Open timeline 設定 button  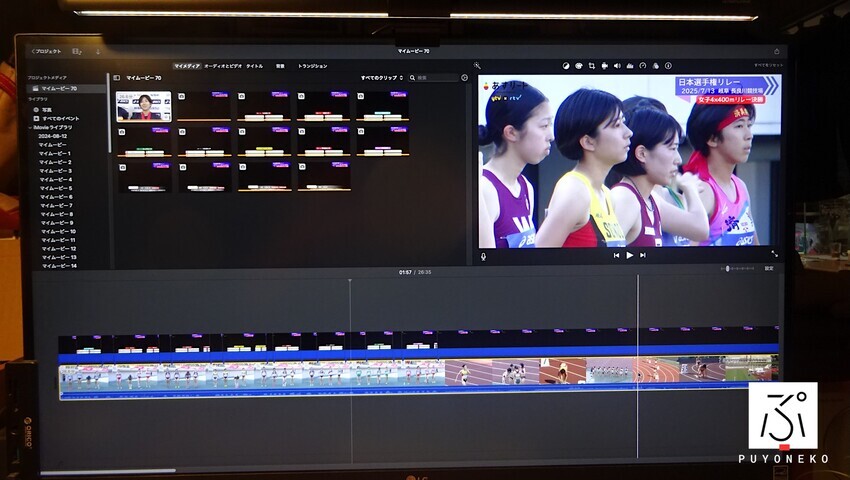coord(769,268)
